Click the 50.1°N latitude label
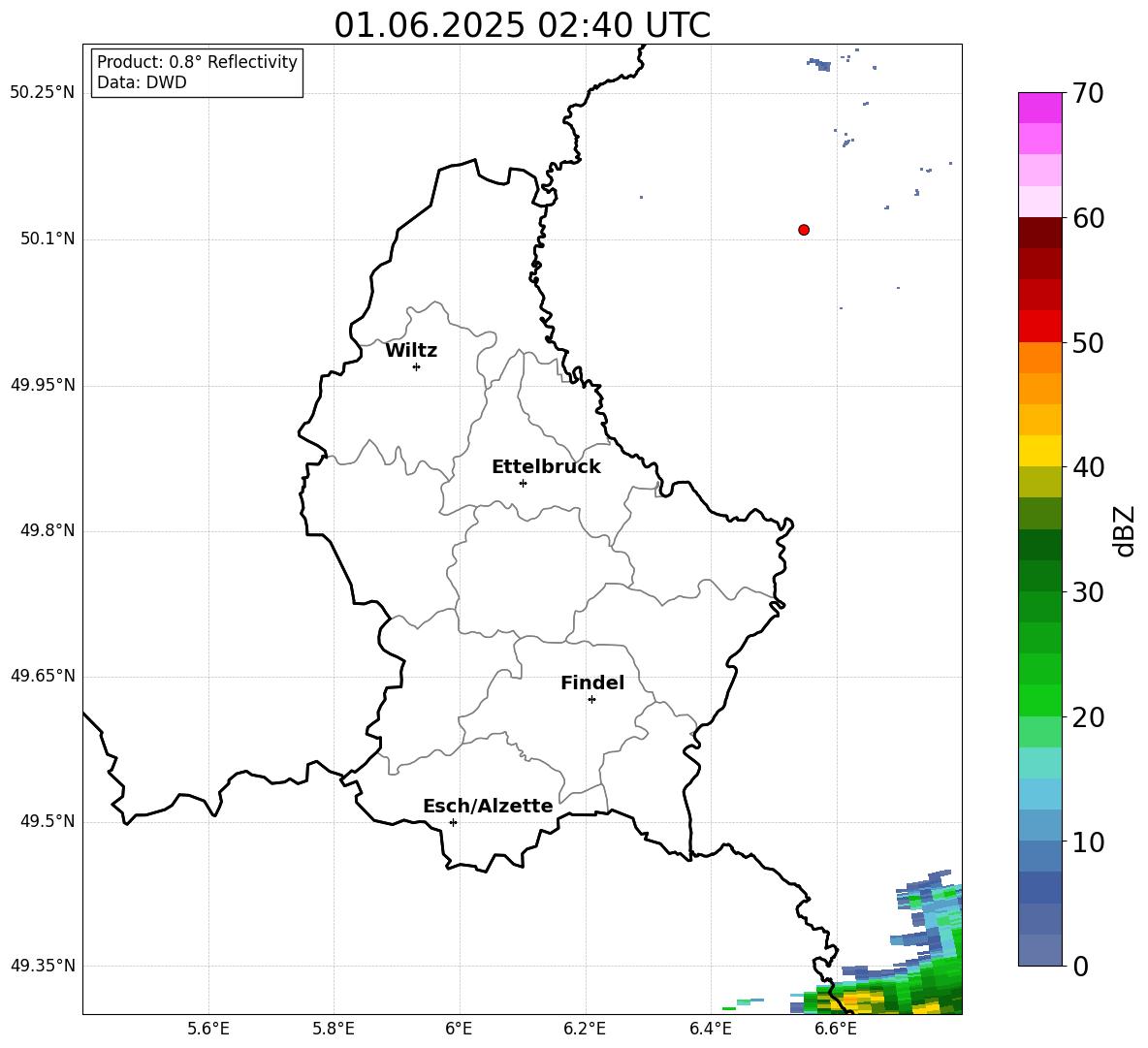This screenshot has height=1048, width=1148. click(x=48, y=239)
